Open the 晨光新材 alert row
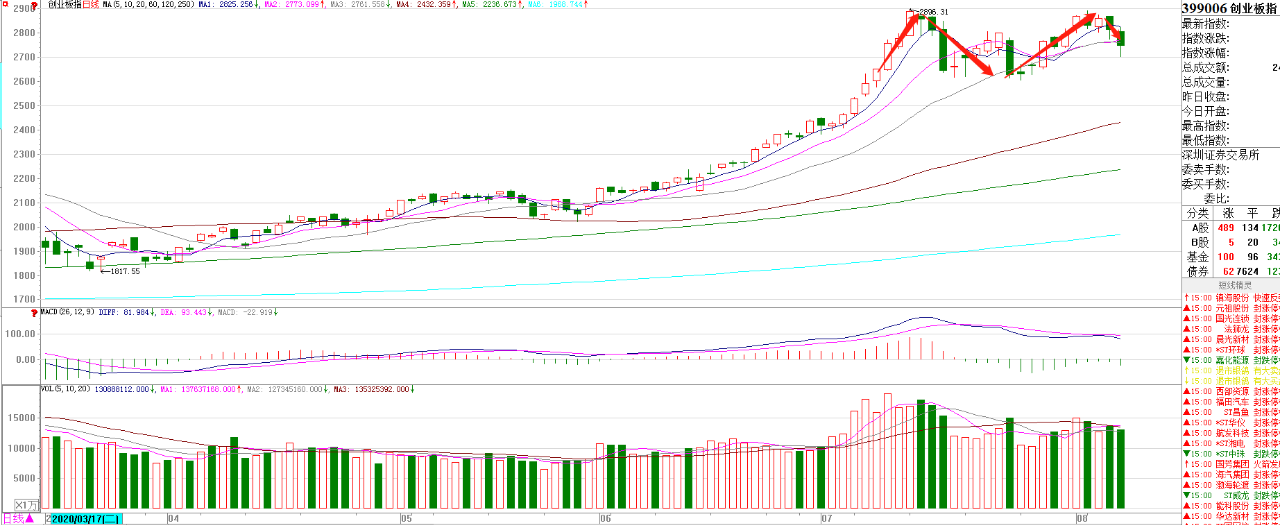The width and height of the screenshot is (1280, 525). click(x=1231, y=339)
